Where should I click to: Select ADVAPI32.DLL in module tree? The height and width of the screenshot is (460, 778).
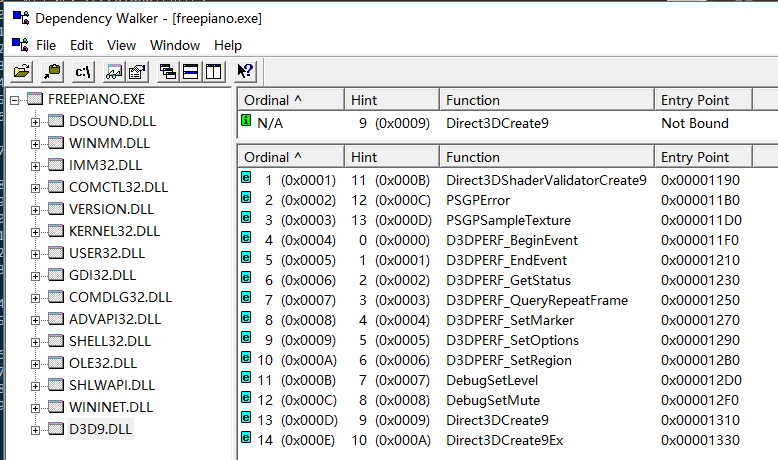coord(115,319)
